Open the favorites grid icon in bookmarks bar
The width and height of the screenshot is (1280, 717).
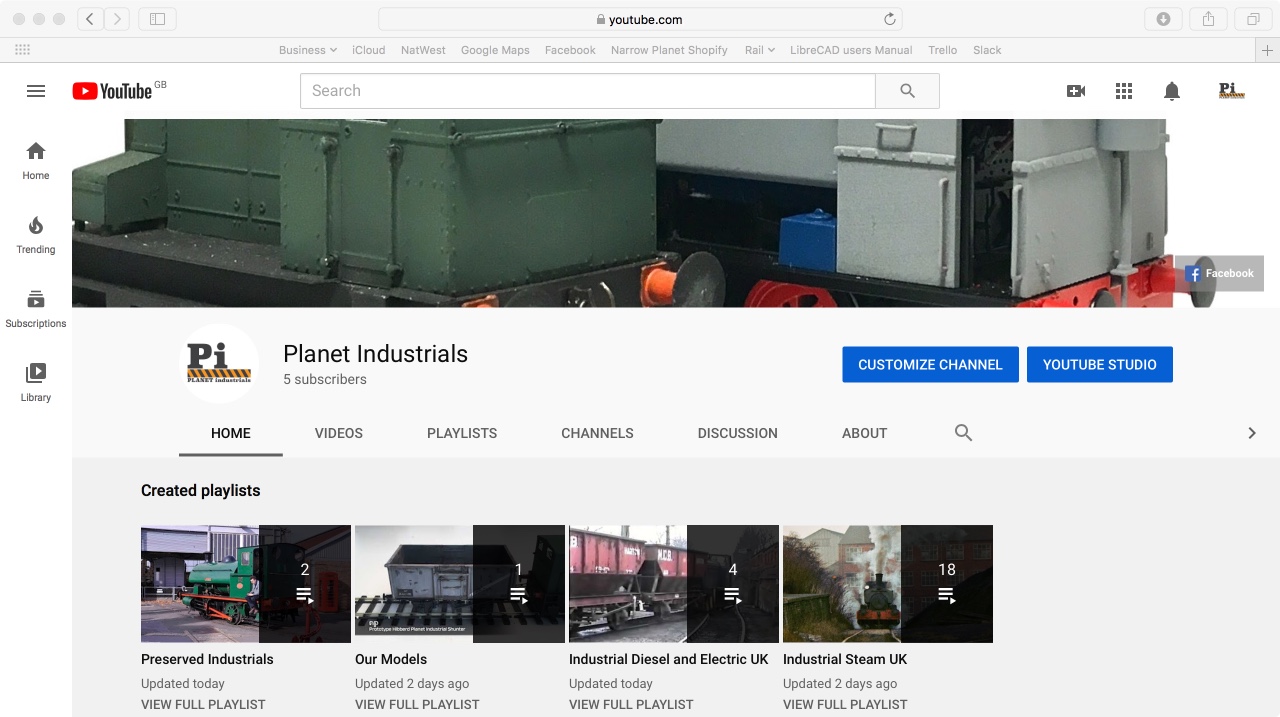point(22,50)
